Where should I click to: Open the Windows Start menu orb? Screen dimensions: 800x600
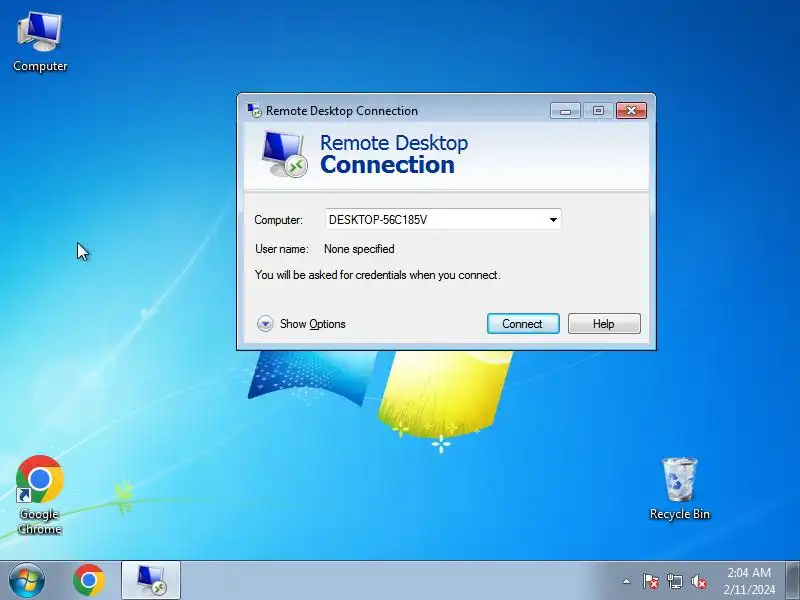point(26,581)
